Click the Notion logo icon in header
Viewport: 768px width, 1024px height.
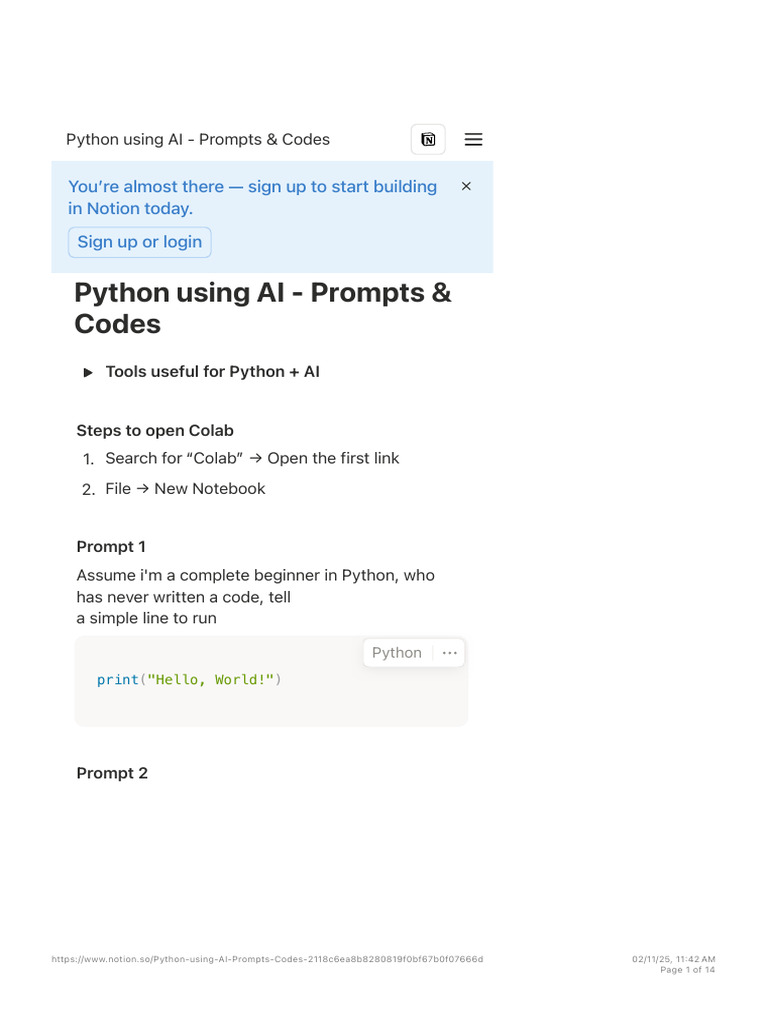pos(428,140)
